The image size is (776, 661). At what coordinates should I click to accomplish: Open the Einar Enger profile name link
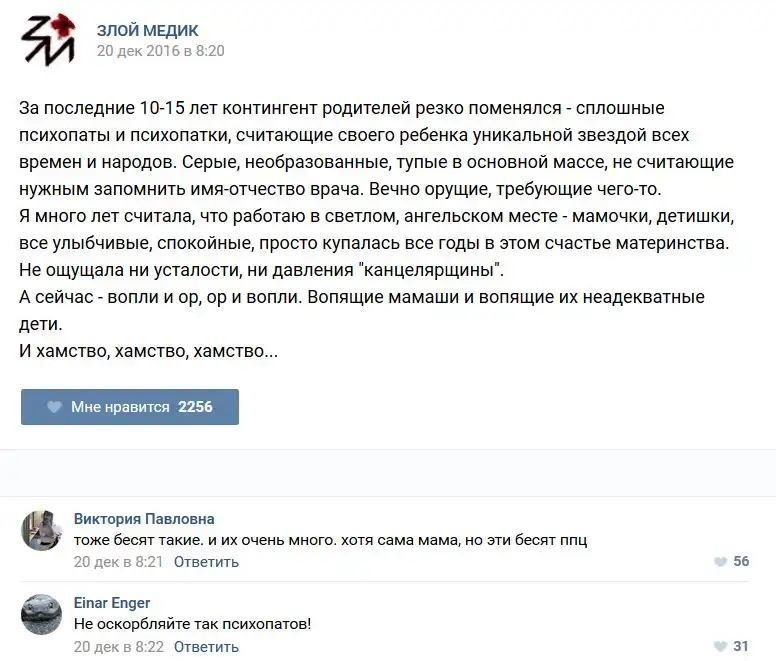pos(112,603)
